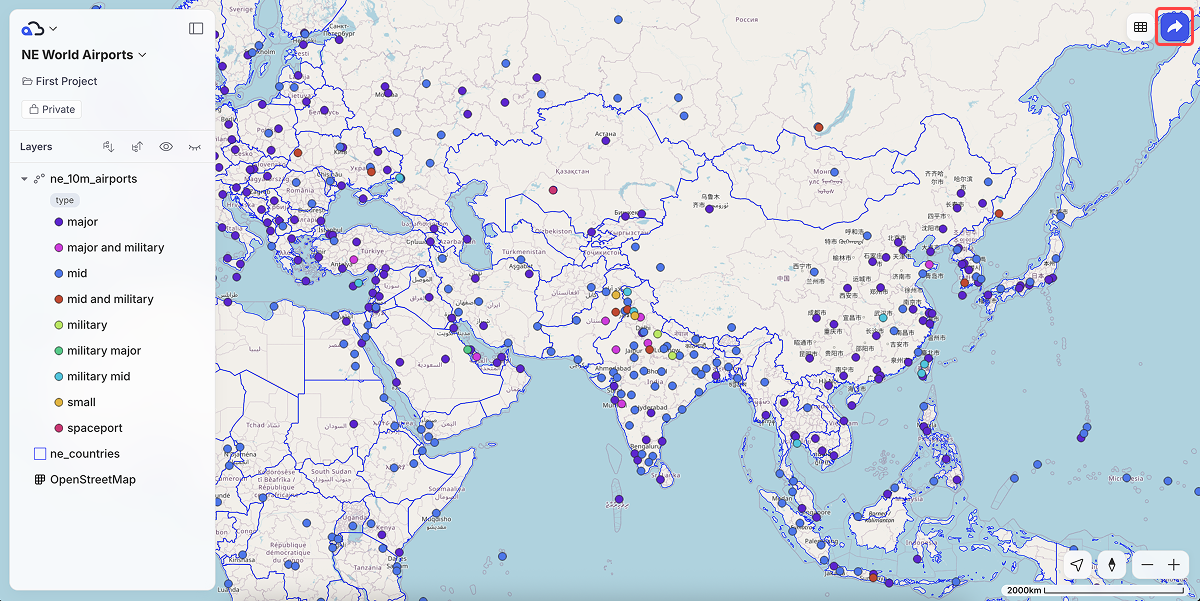Collapse all layers using the Layers header icon
Viewport: 1200px width, 601px height.
pos(137,147)
